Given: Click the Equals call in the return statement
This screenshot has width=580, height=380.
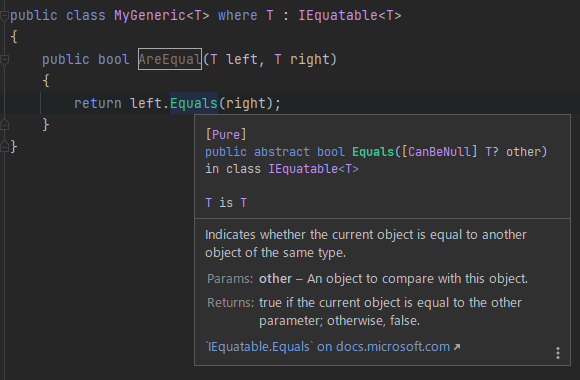Looking at the screenshot, I should [x=194, y=103].
